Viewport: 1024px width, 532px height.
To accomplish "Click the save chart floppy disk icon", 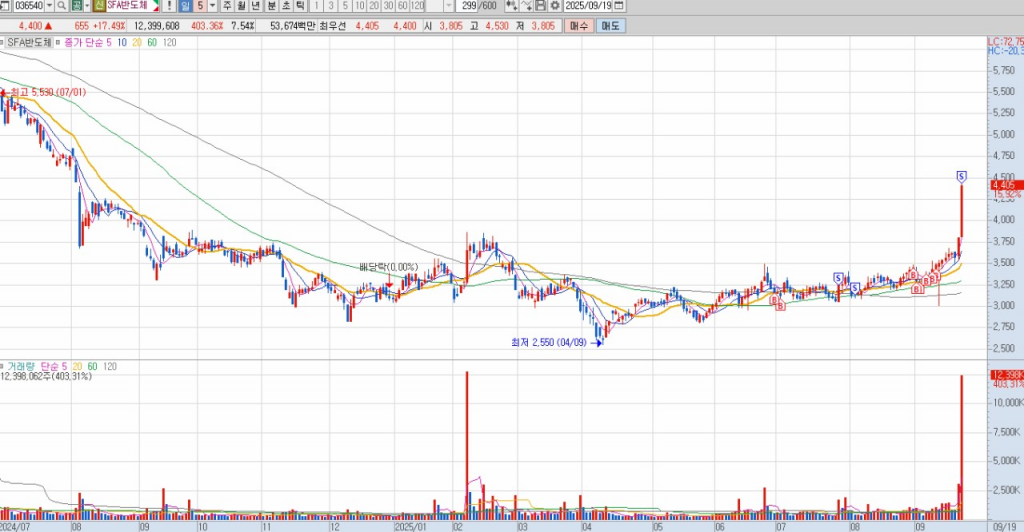I will click(541, 6).
